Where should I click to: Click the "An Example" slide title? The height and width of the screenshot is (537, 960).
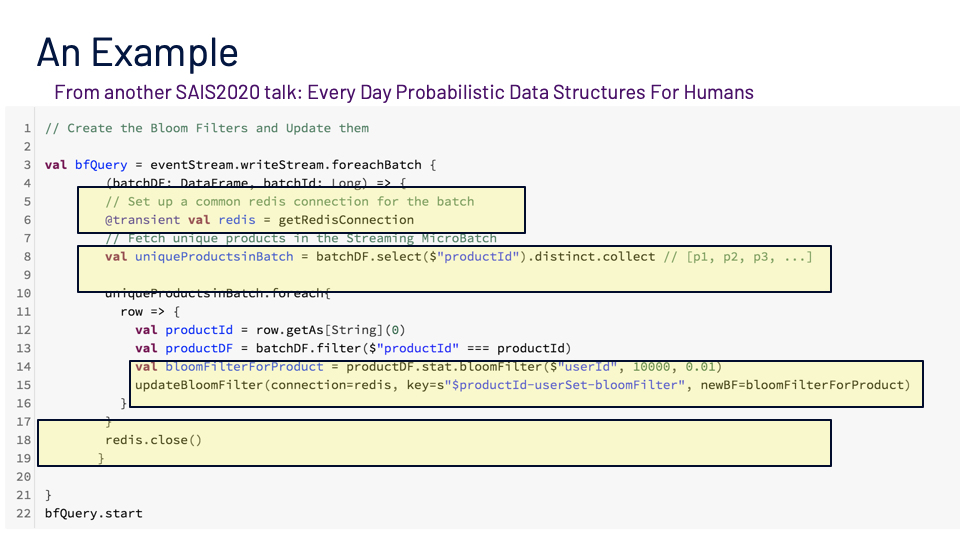[137, 52]
